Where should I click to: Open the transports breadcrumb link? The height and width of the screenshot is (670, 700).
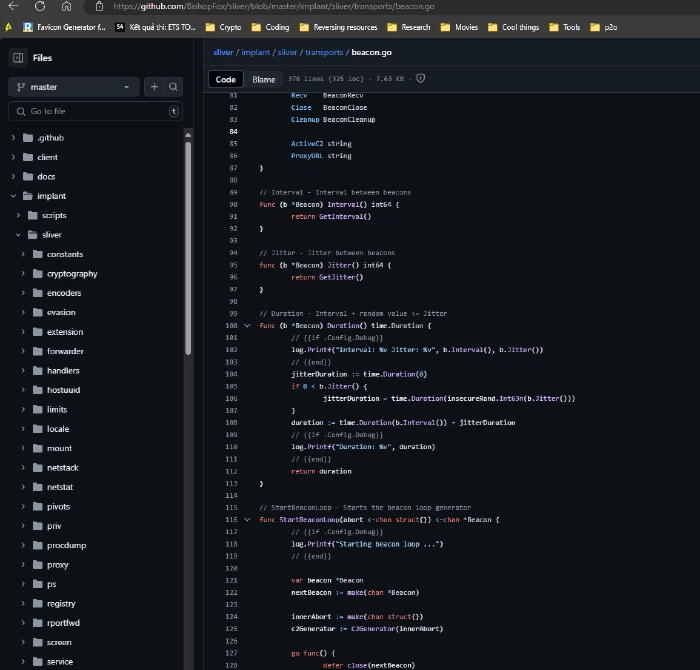[x=324, y=52]
